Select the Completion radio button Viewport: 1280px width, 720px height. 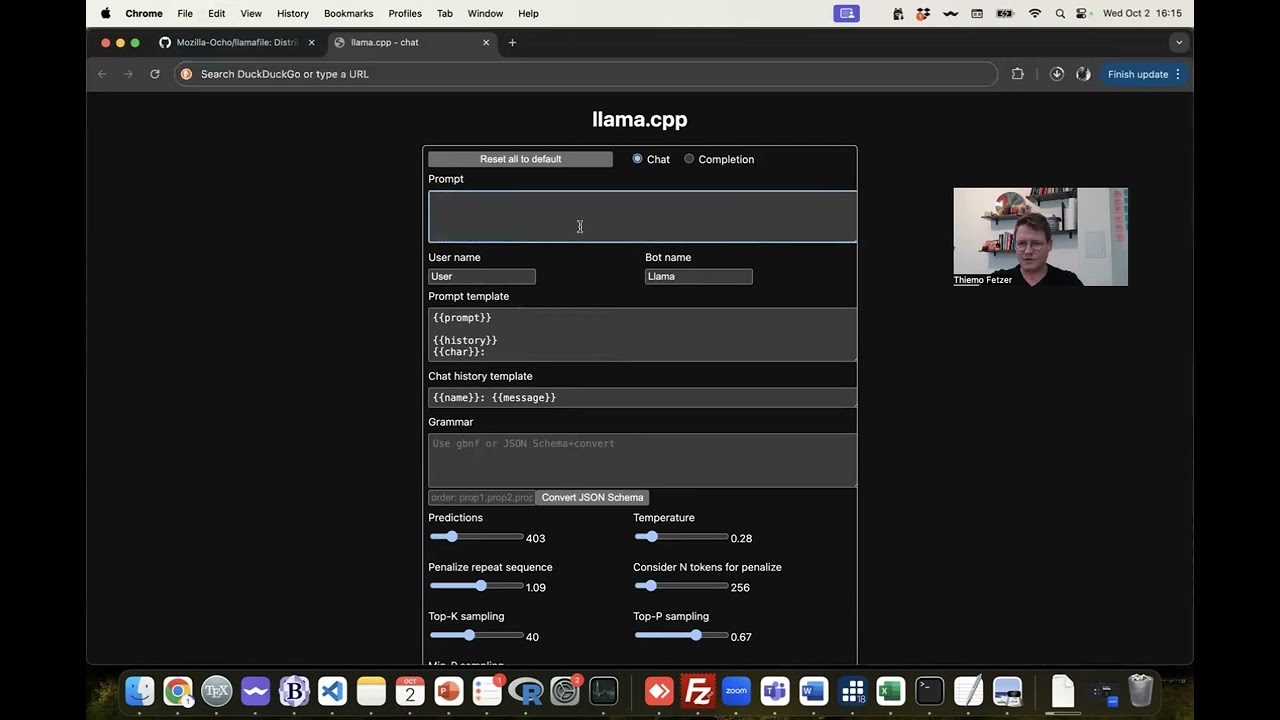pyautogui.click(x=689, y=159)
